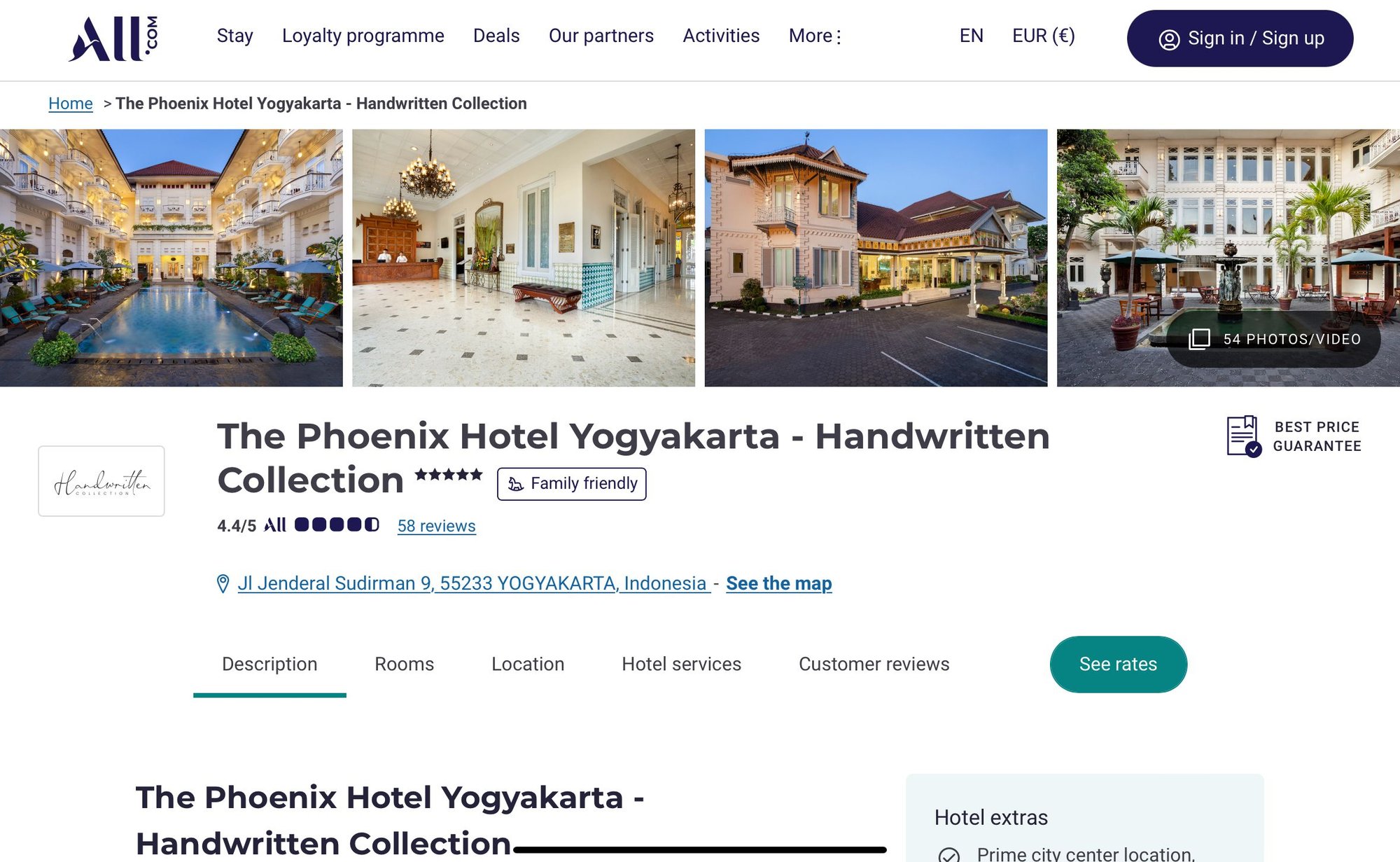Switch to the Customer reviews tab
This screenshot has height=862, width=1400.
tap(874, 664)
